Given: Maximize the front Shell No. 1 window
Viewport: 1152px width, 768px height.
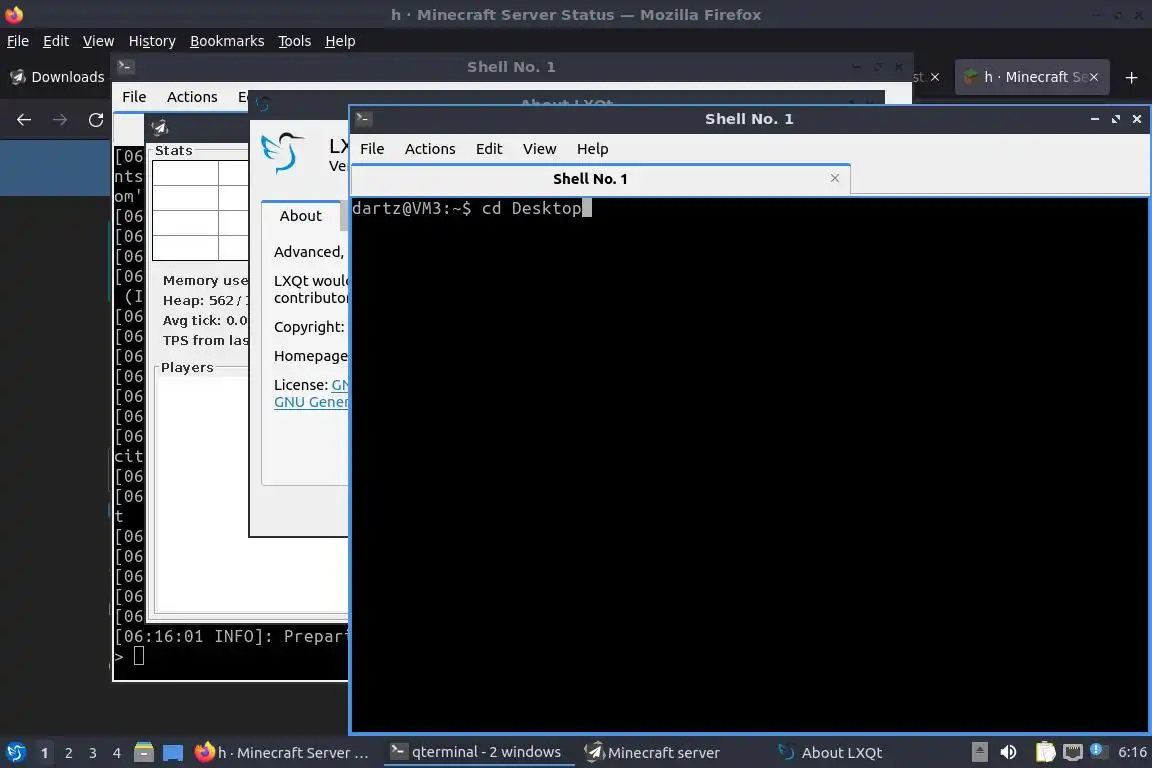Looking at the screenshot, I should [x=1115, y=118].
